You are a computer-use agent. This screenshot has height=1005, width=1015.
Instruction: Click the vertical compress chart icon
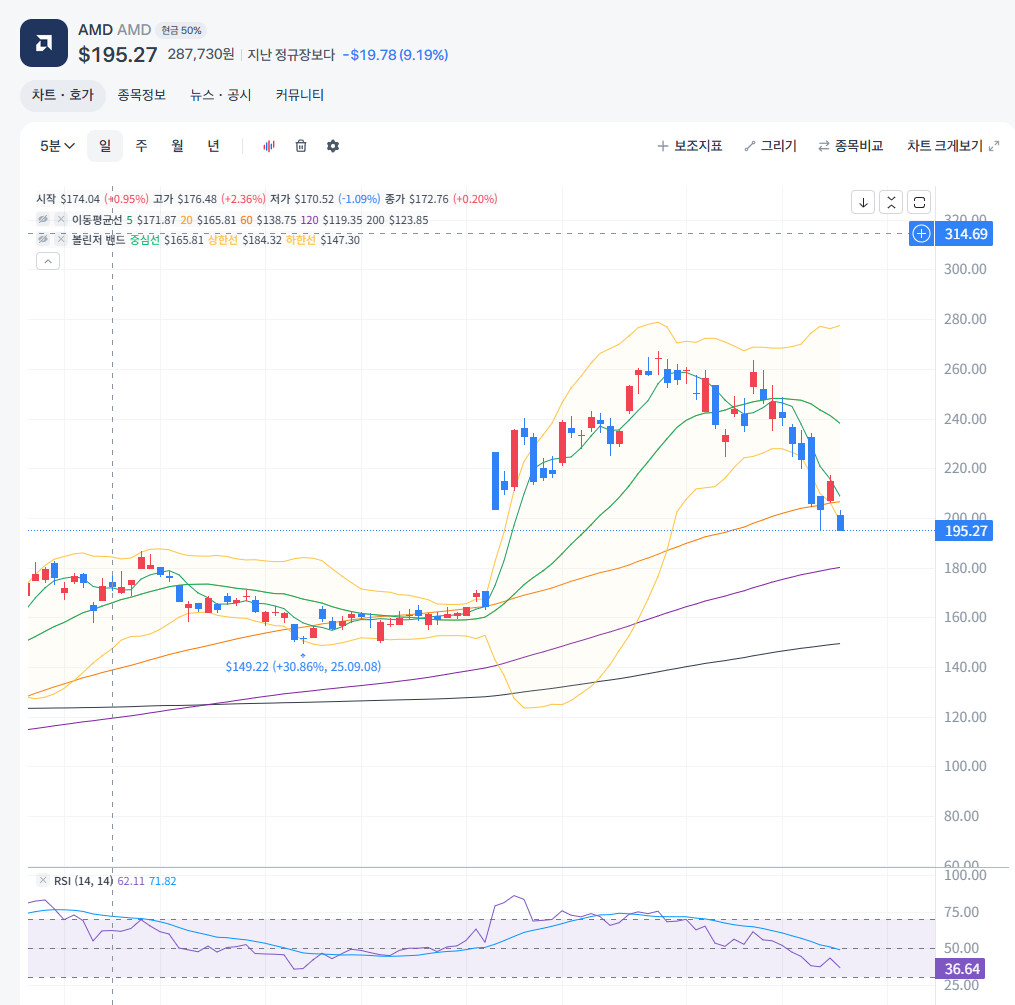(891, 203)
